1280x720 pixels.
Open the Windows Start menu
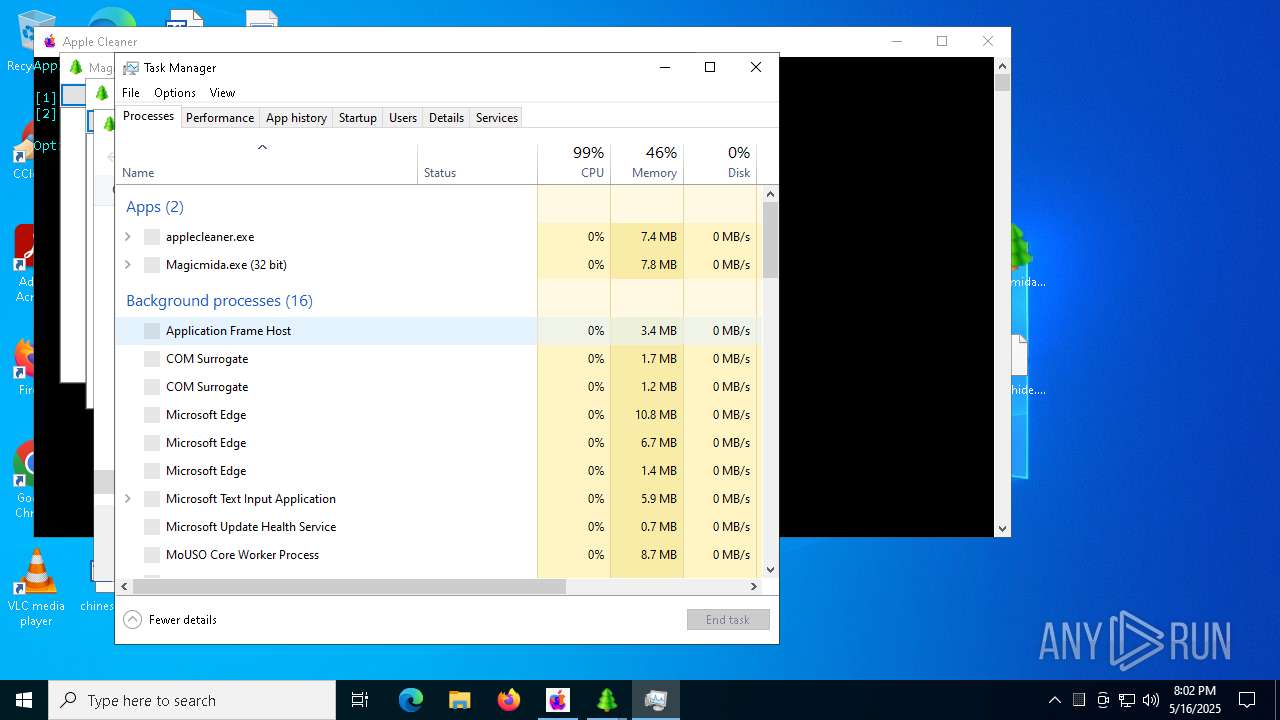click(24, 700)
